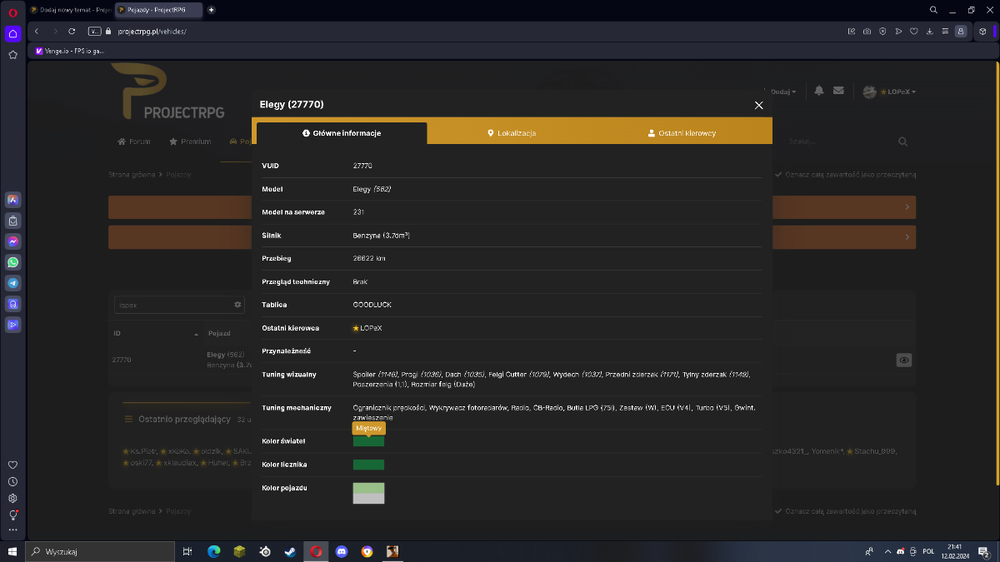Expand the right orange banner chevron

[x=907, y=207]
